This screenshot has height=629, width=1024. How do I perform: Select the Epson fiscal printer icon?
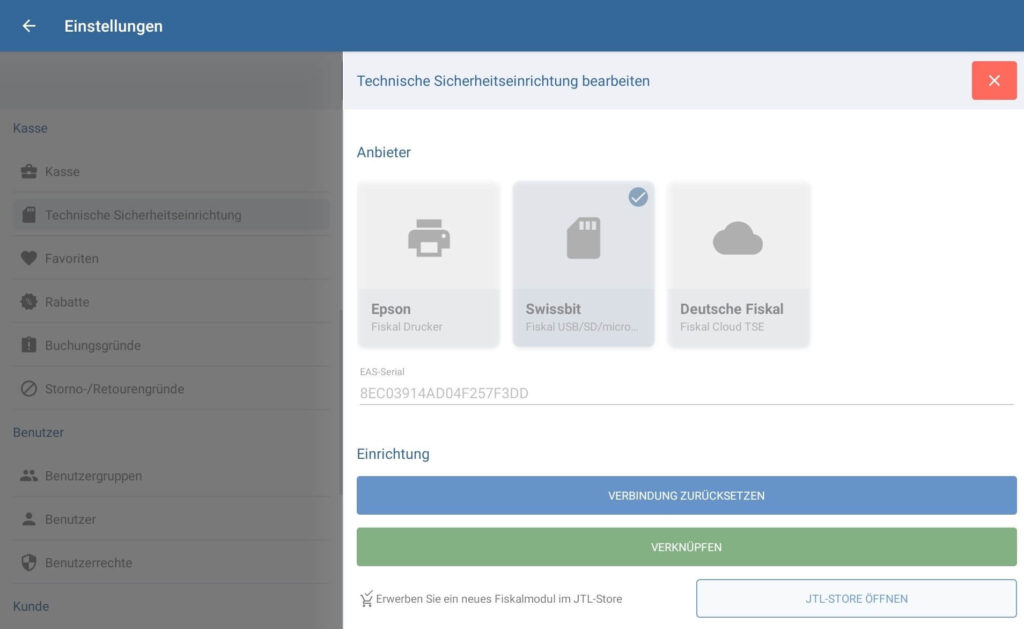click(428, 238)
